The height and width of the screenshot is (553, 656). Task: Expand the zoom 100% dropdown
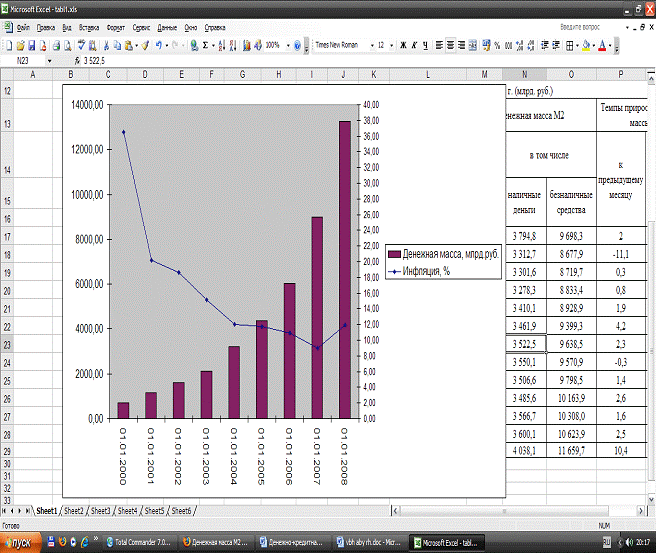coord(290,45)
